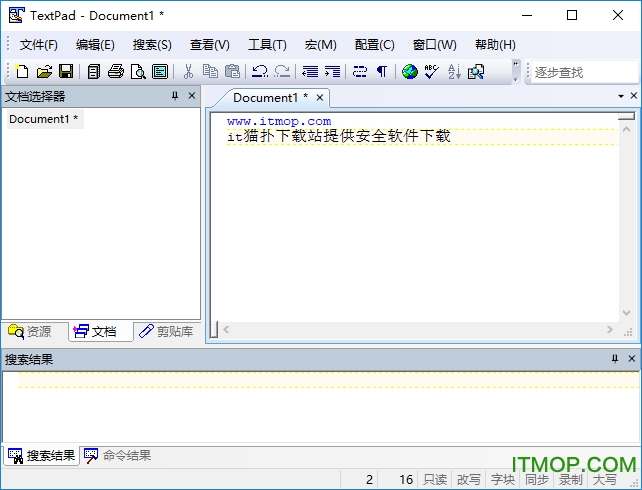Image resolution: width=642 pixels, height=490 pixels.
Task: Save the document with floppy disk icon
Action: (x=66, y=72)
